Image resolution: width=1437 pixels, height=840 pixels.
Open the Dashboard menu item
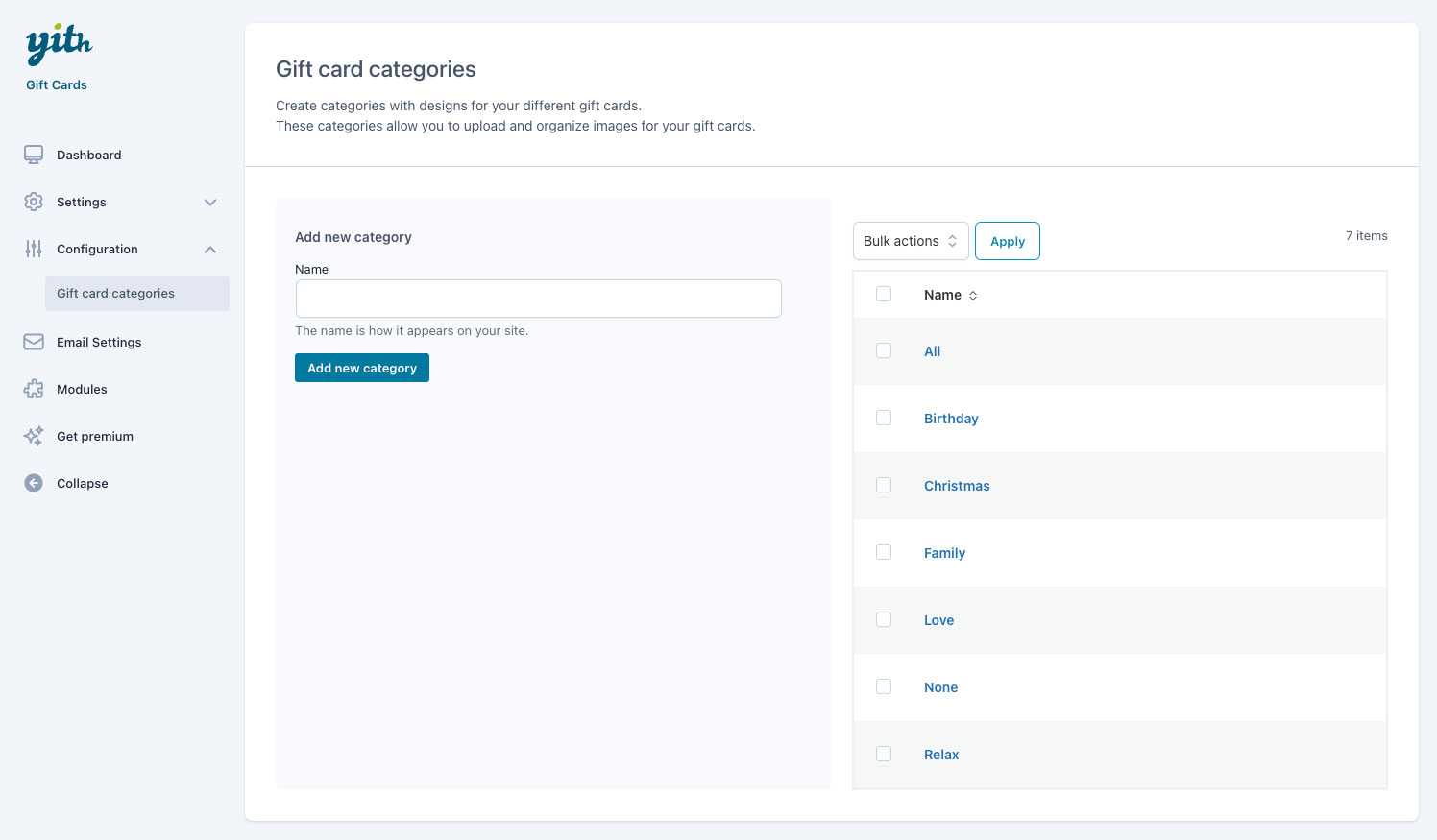pos(89,155)
